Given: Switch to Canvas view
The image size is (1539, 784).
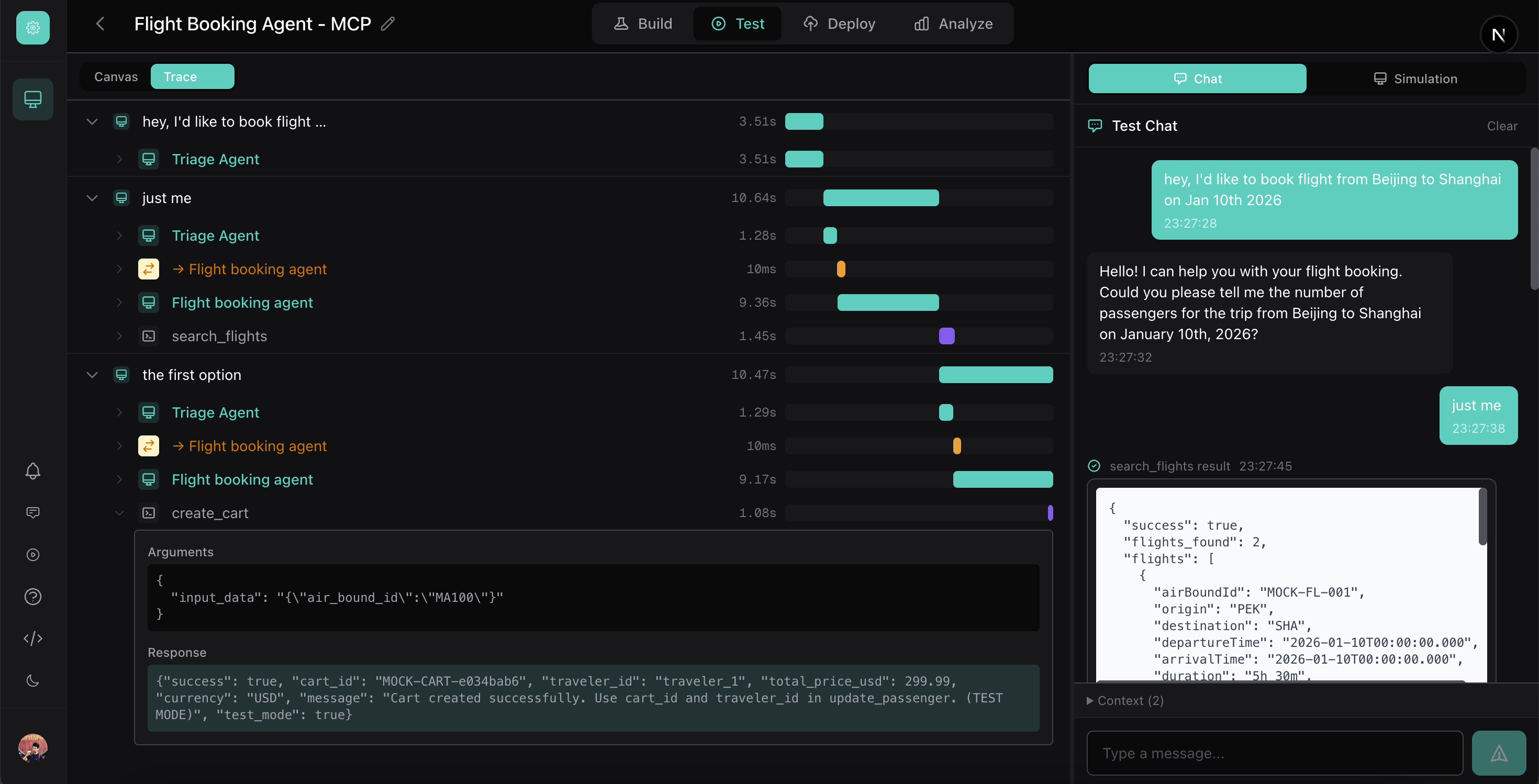Looking at the screenshot, I should click(116, 76).
